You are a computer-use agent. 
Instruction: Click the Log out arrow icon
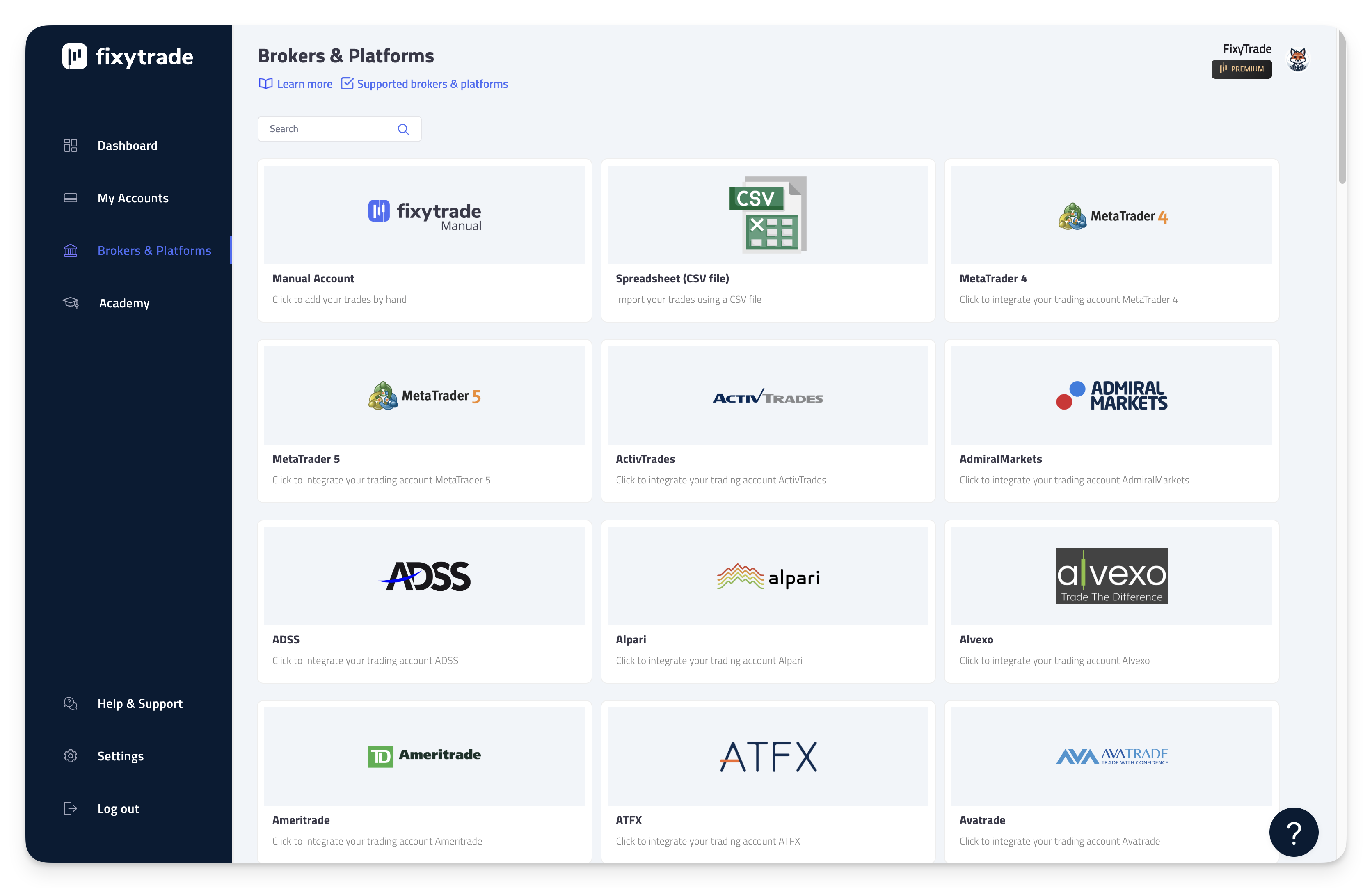[x=70, y=808]
